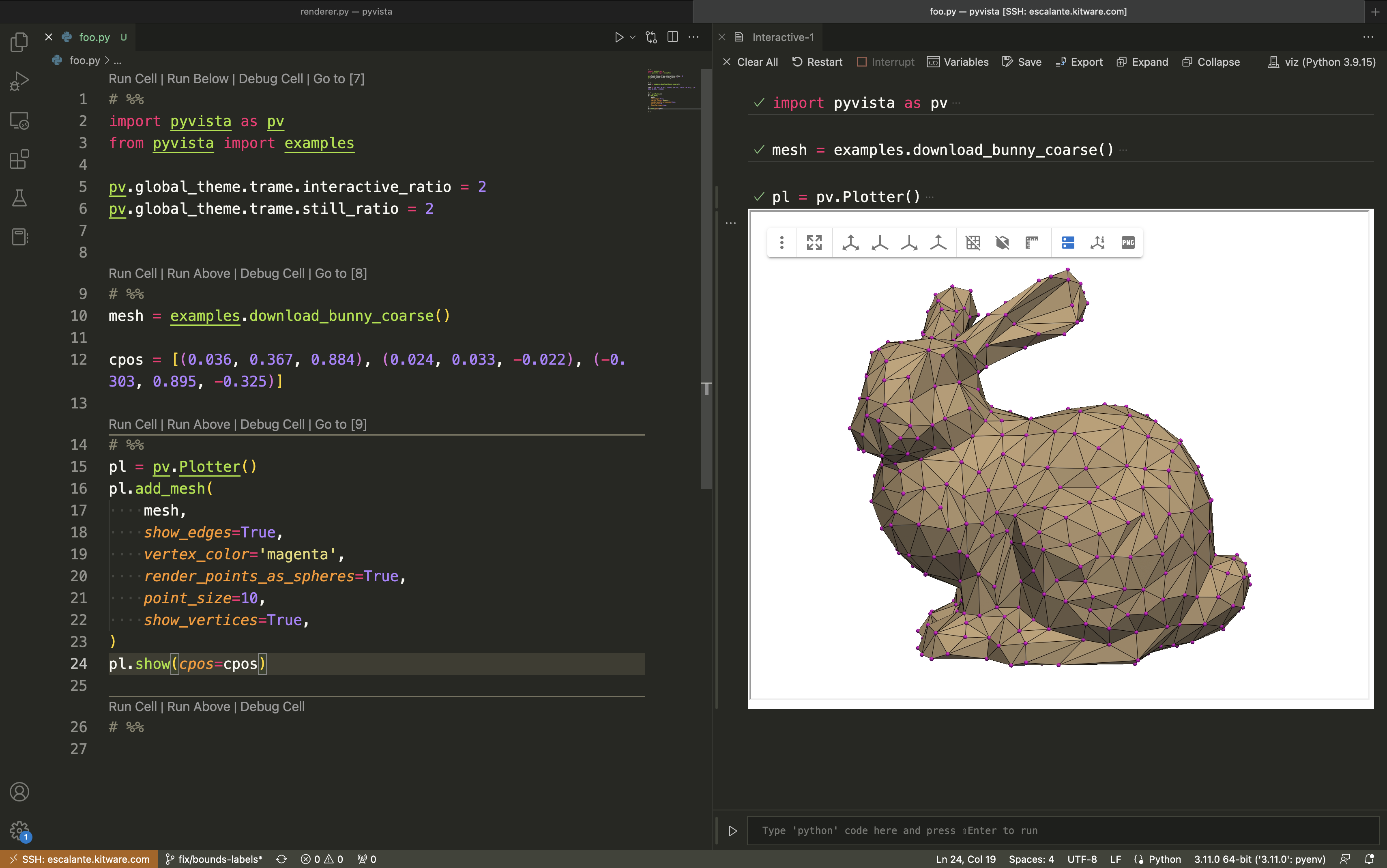The width and height of the screenshot is (1387, 868).
Task: Open forwarded ports indicator in status bar
Action: coord(366,859)
